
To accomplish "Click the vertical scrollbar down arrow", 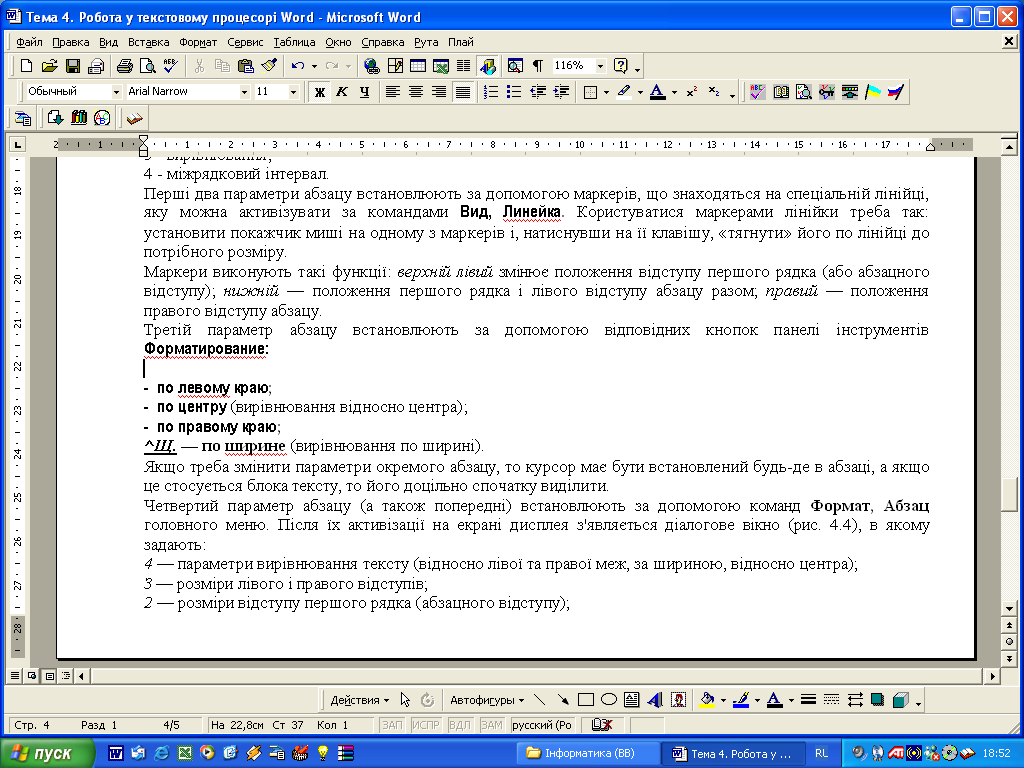I will [x=1009, y=609].
